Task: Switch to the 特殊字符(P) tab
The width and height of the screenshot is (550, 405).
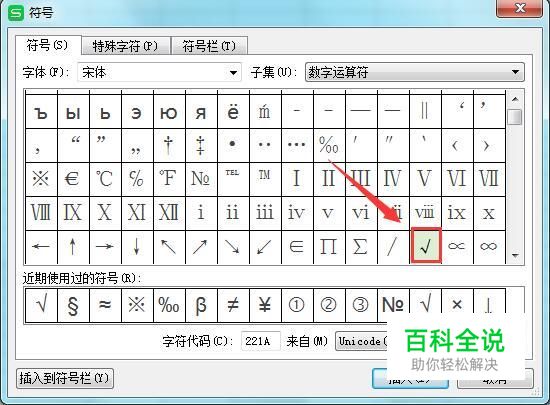Action: pyautogui.click(x=126, y=46)
